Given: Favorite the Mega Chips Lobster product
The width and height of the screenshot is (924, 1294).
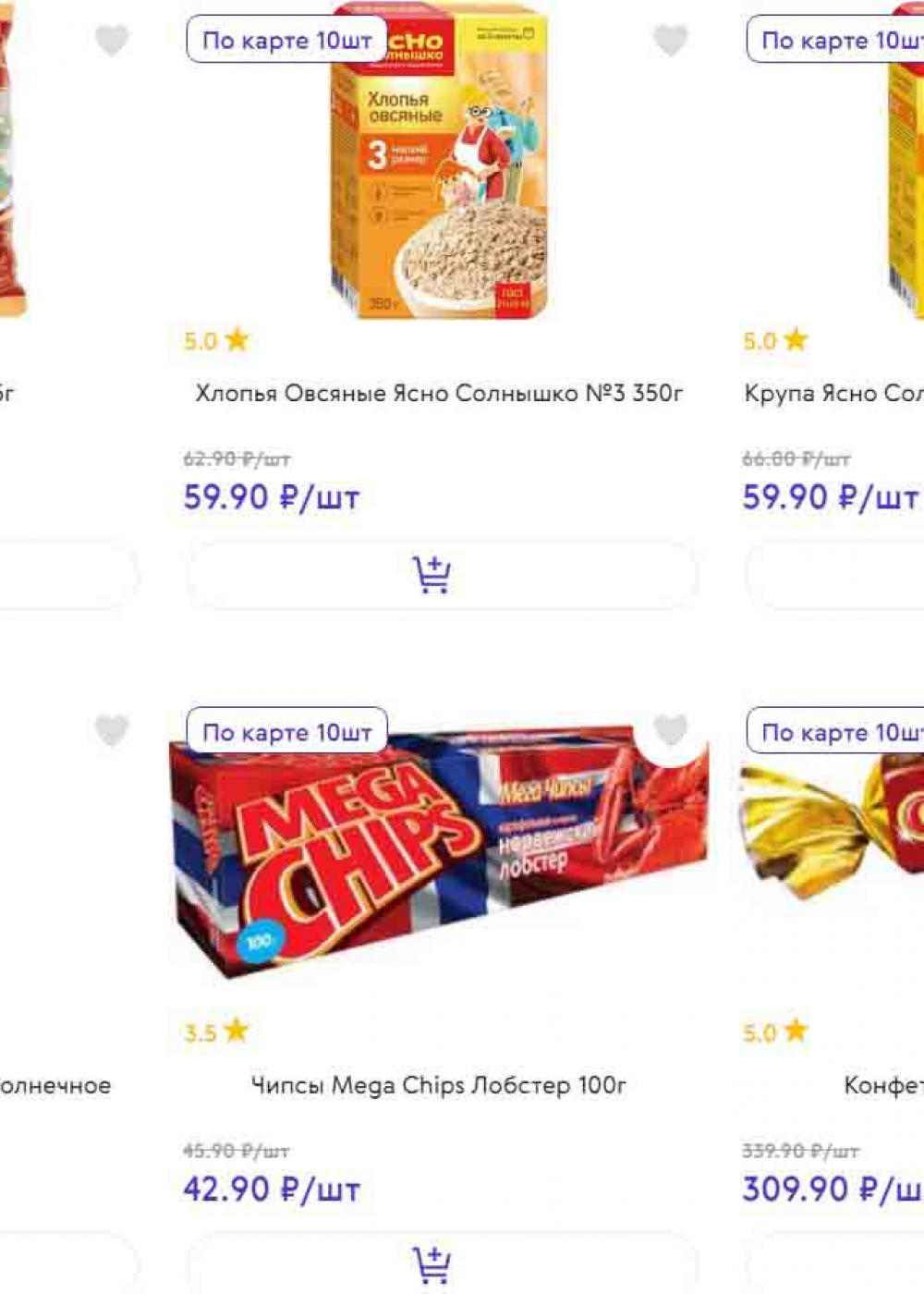Looking at the screenshot, I should pos(671,731).
